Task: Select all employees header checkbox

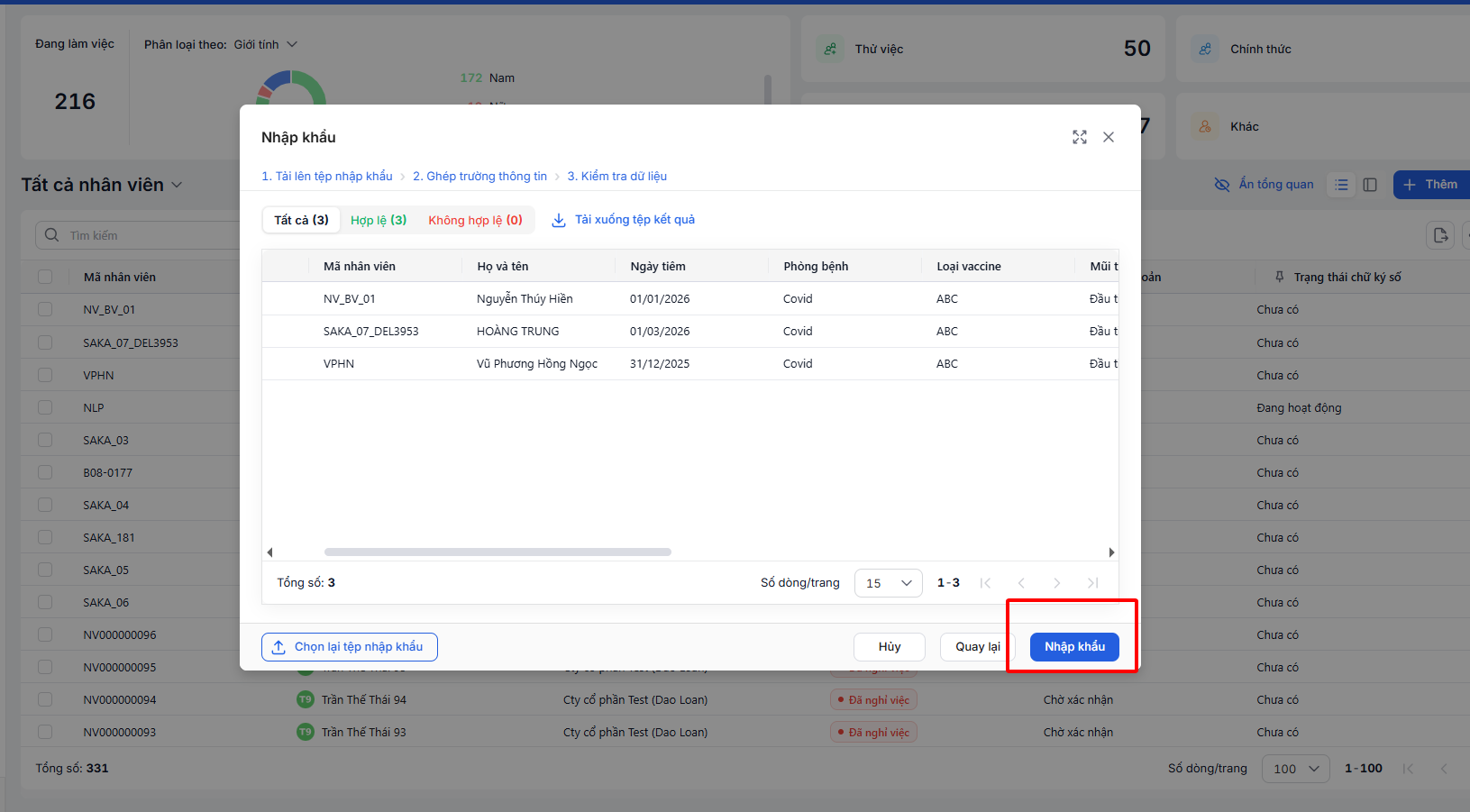Action: click(45, 277)
